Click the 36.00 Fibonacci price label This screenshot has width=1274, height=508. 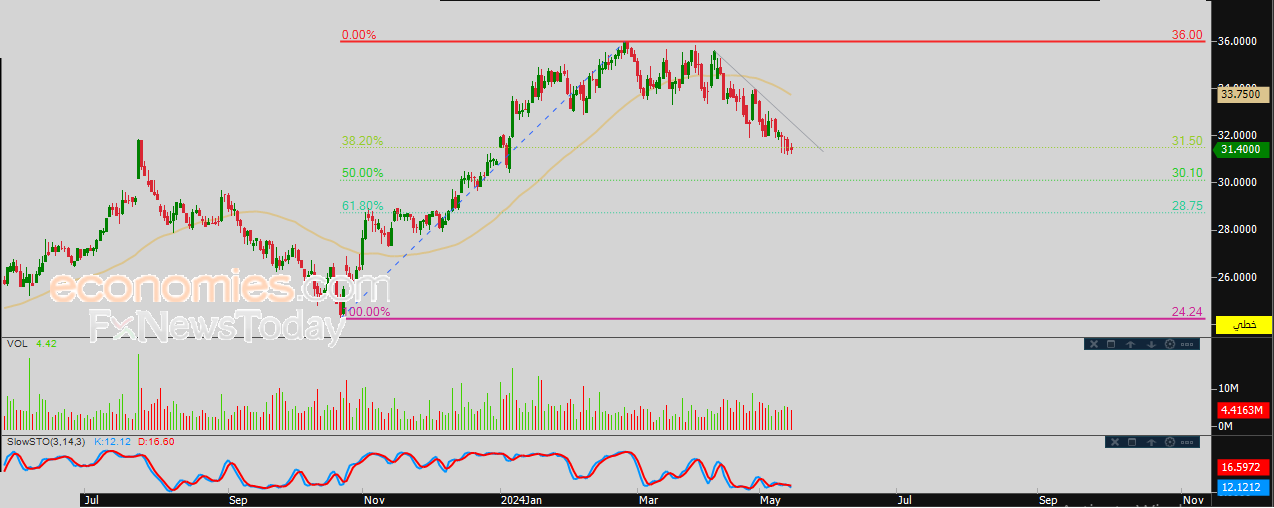[1187, 35]
